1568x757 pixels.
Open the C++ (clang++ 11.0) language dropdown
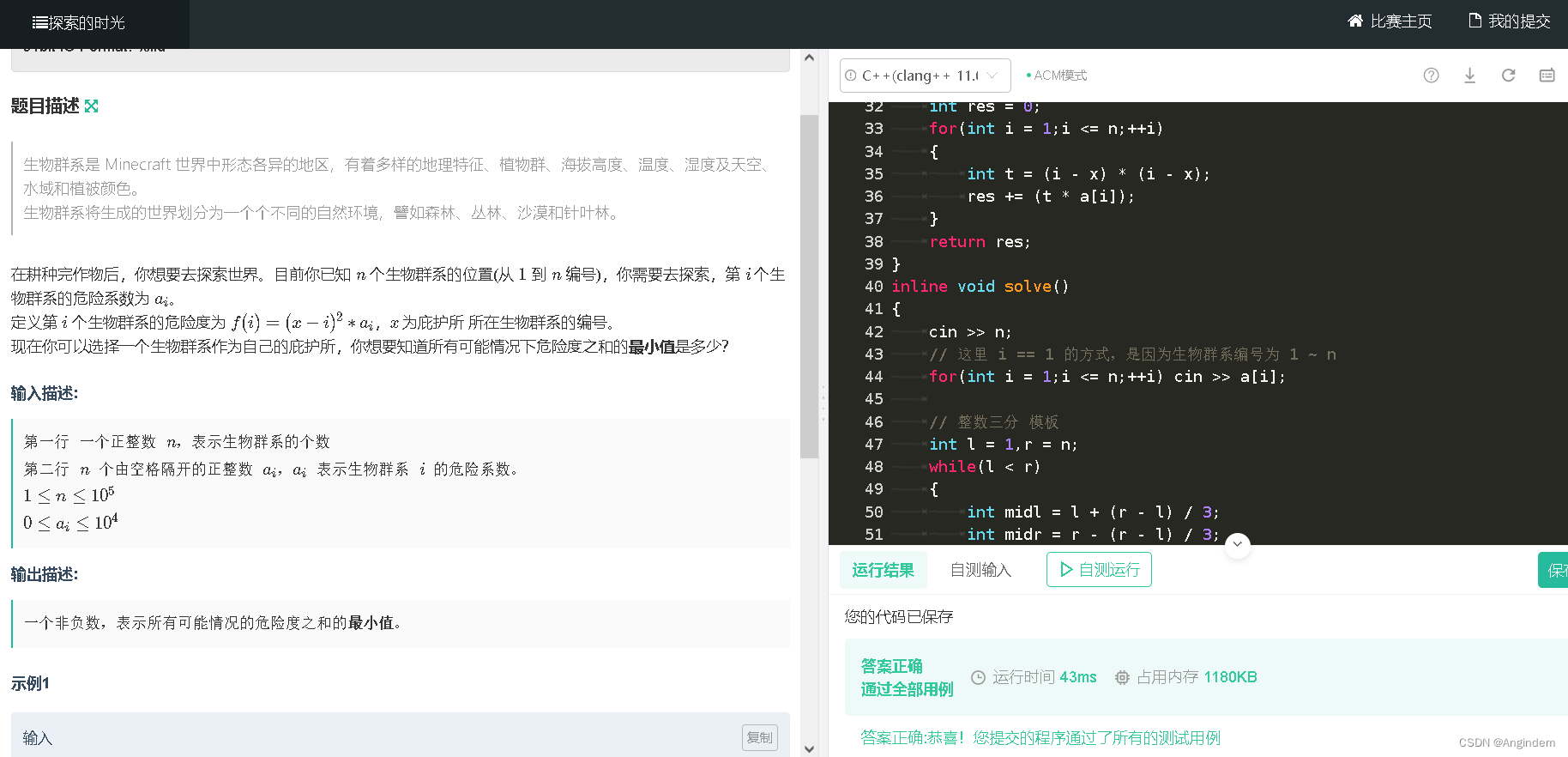(925, 76)
